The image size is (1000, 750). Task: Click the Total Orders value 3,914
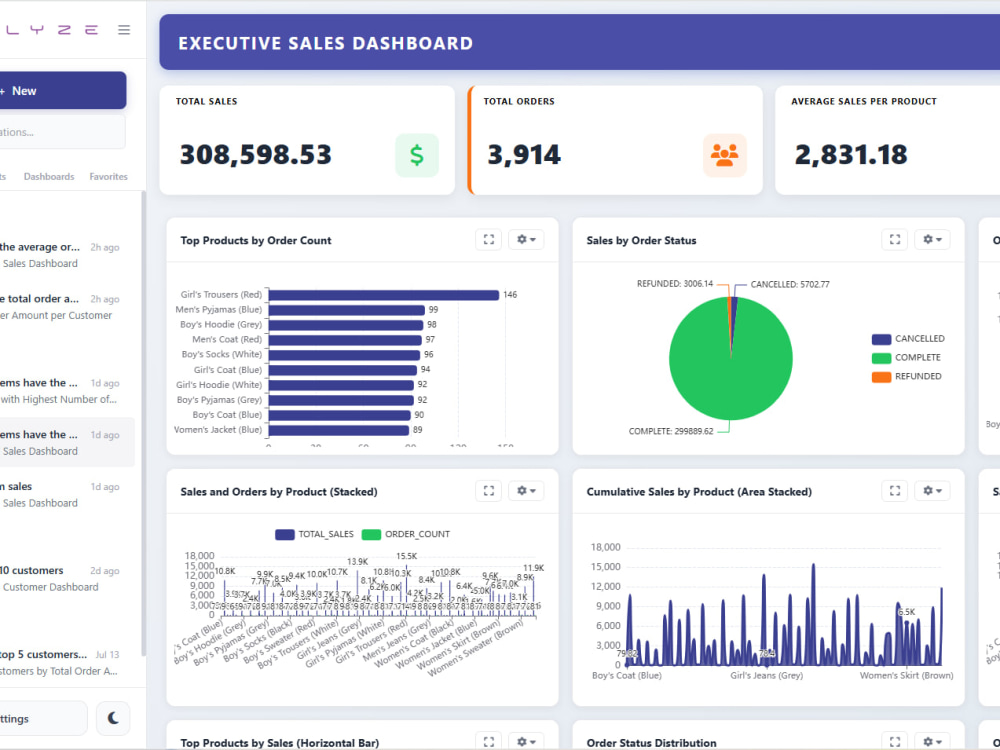coord(524,155)
